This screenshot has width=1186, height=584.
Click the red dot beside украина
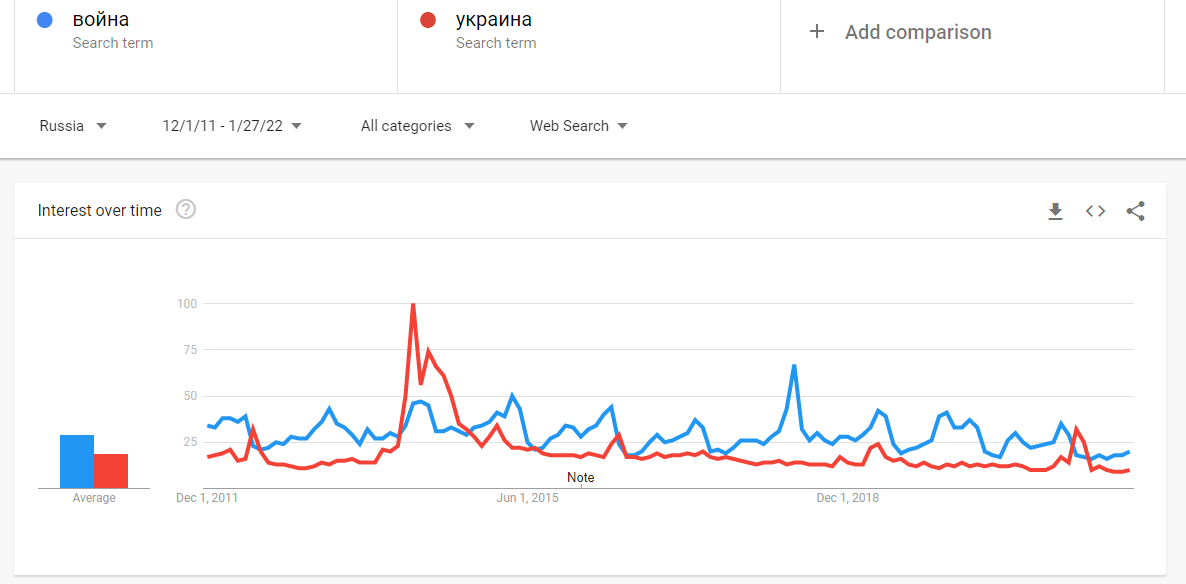427,20
